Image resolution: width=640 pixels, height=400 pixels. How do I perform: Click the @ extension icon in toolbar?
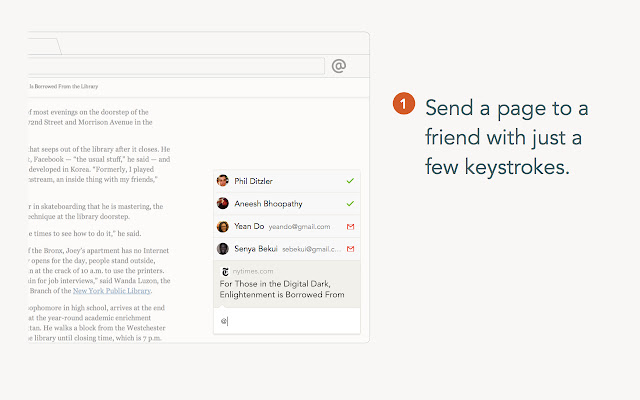tap(339, 66)
